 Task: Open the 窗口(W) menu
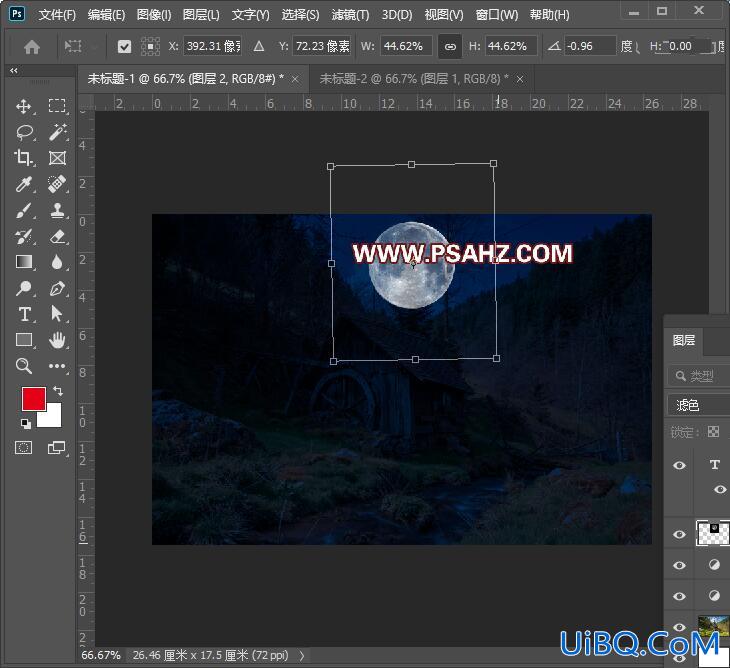point(497,15)
